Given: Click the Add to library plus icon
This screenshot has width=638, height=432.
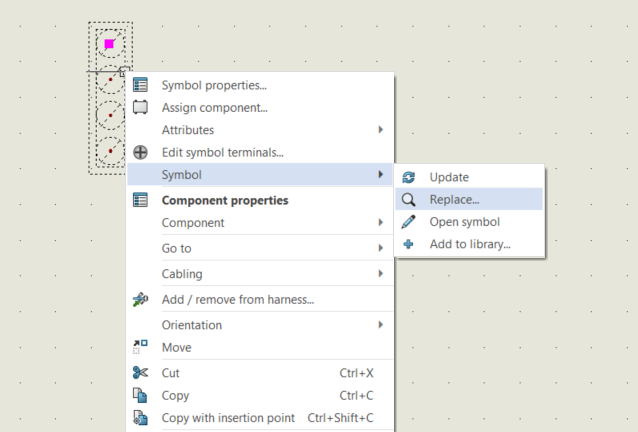Looking at the screenshot, I should (409, 244).
